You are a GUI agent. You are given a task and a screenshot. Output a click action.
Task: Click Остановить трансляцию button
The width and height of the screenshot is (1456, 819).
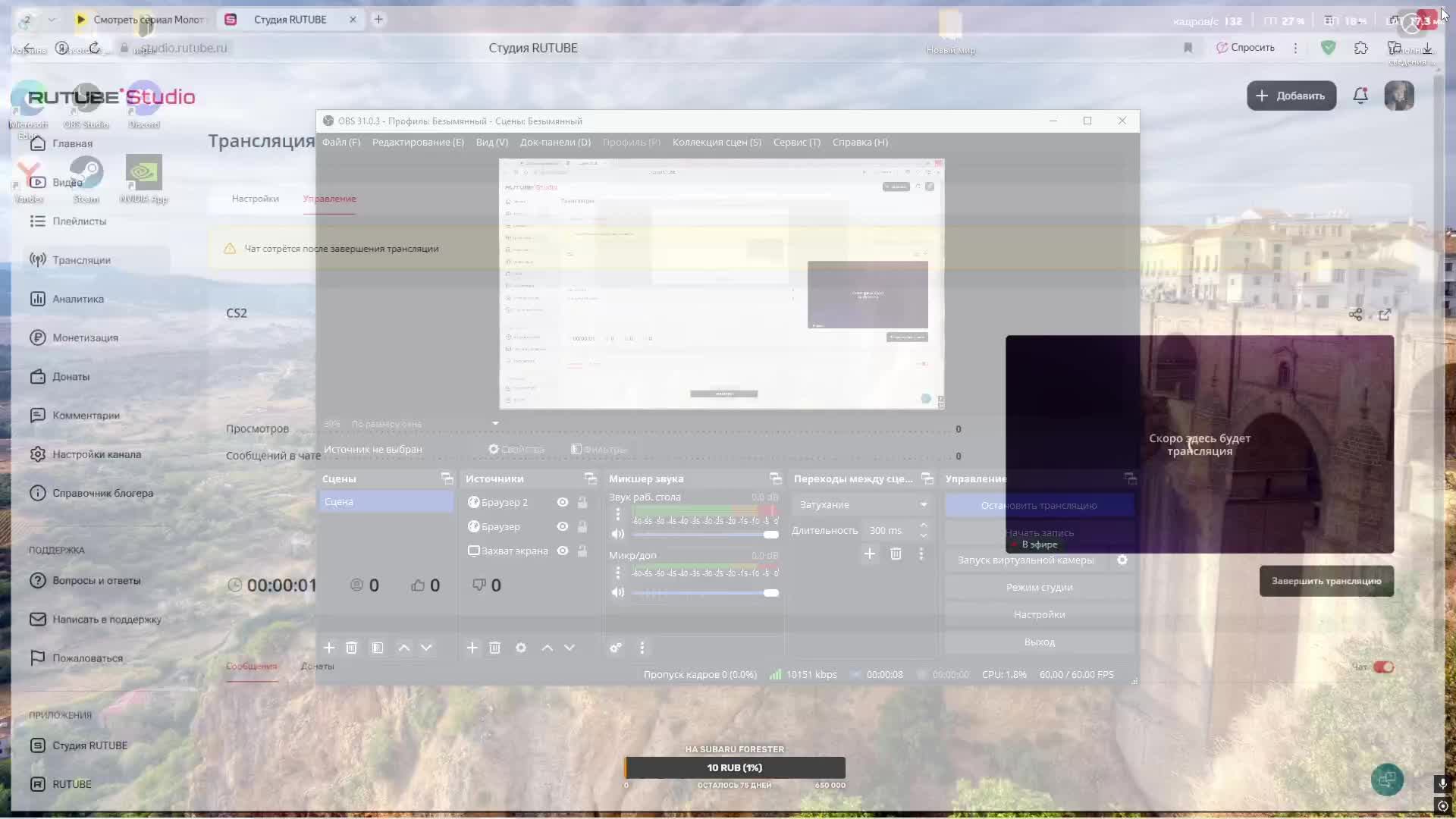pos(1039,505)
